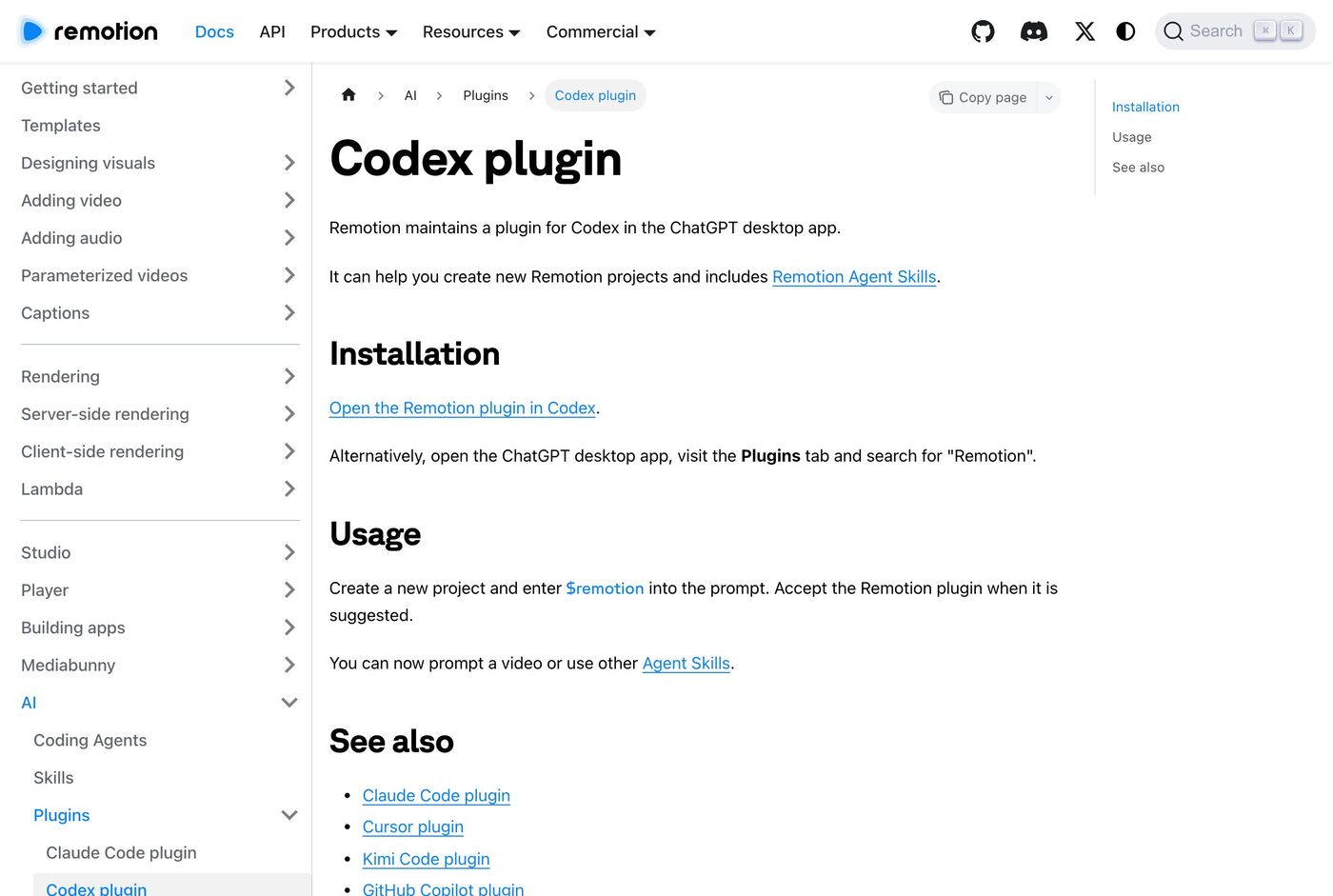Expand the Studio section chevron

pos(289,552)
